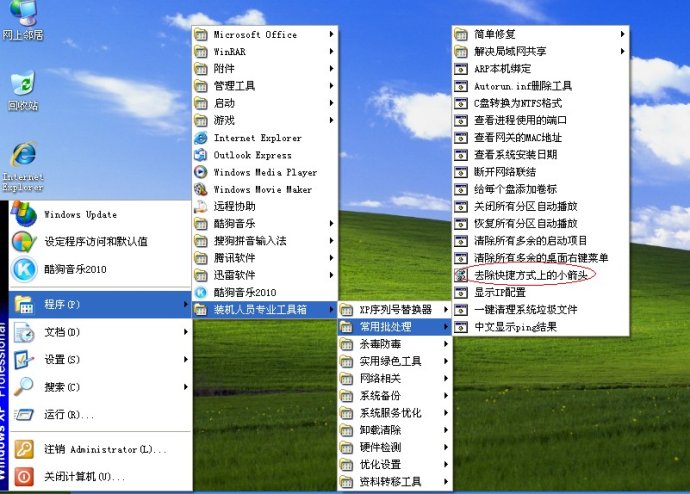Open the 启动 startup folder
Screen dimensions: 690x494
[265, 103]
